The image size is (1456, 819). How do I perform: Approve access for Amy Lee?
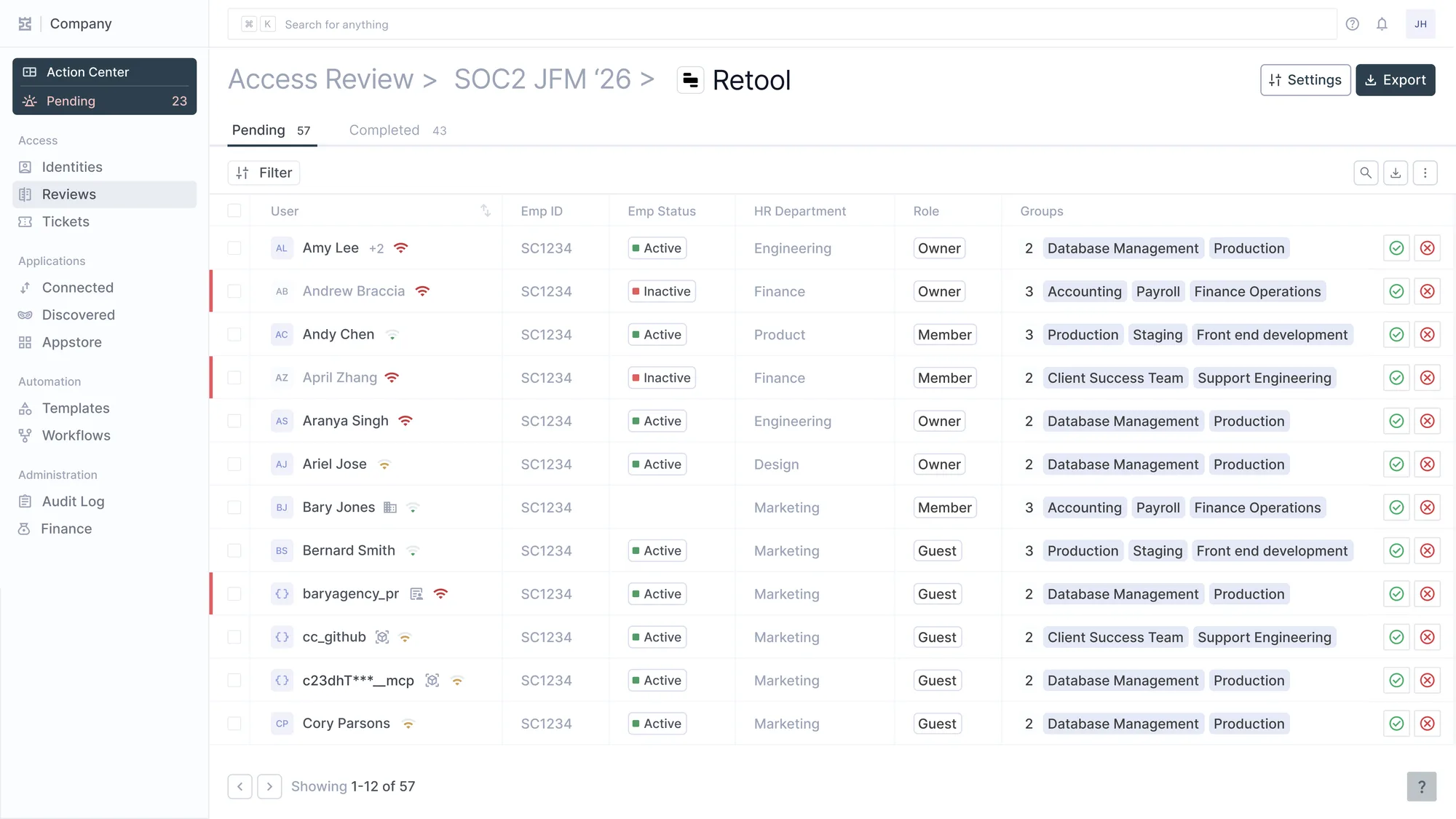(x=1396, y=248)
